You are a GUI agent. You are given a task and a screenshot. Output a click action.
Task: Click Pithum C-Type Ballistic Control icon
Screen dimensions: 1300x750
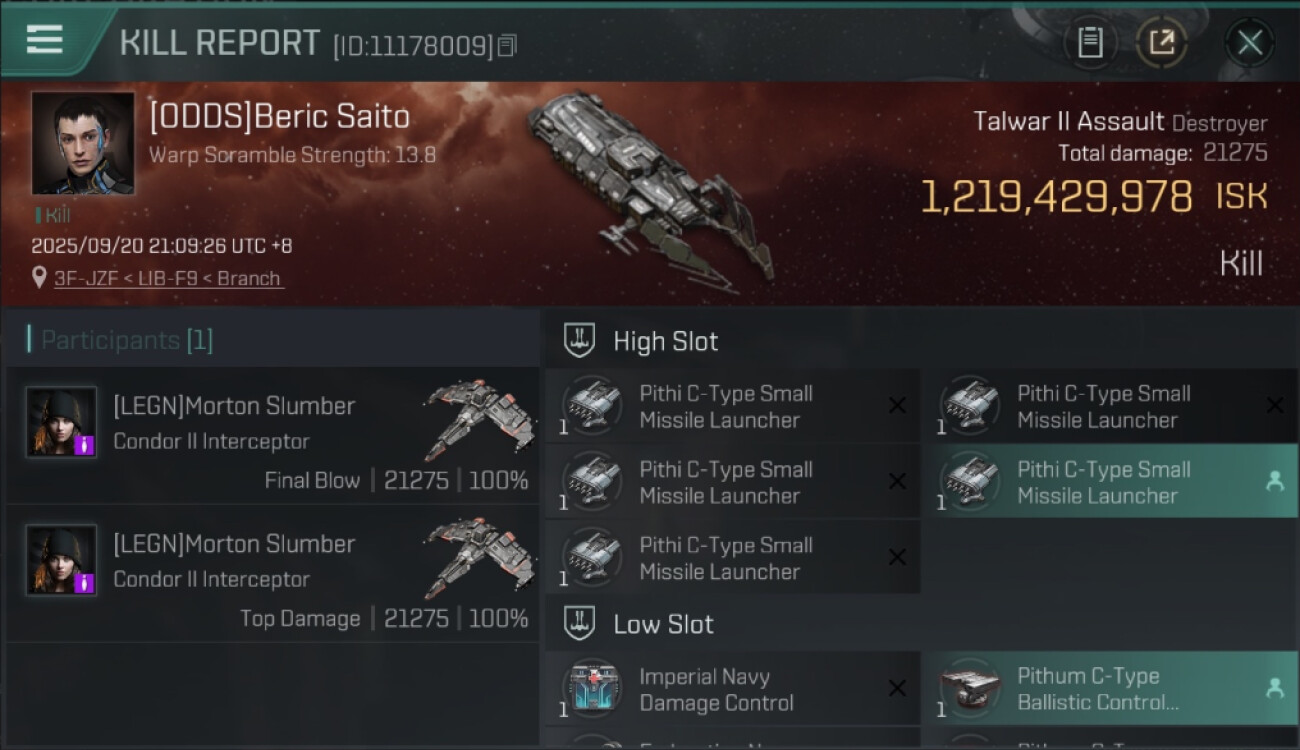click(x=970, y=688)
